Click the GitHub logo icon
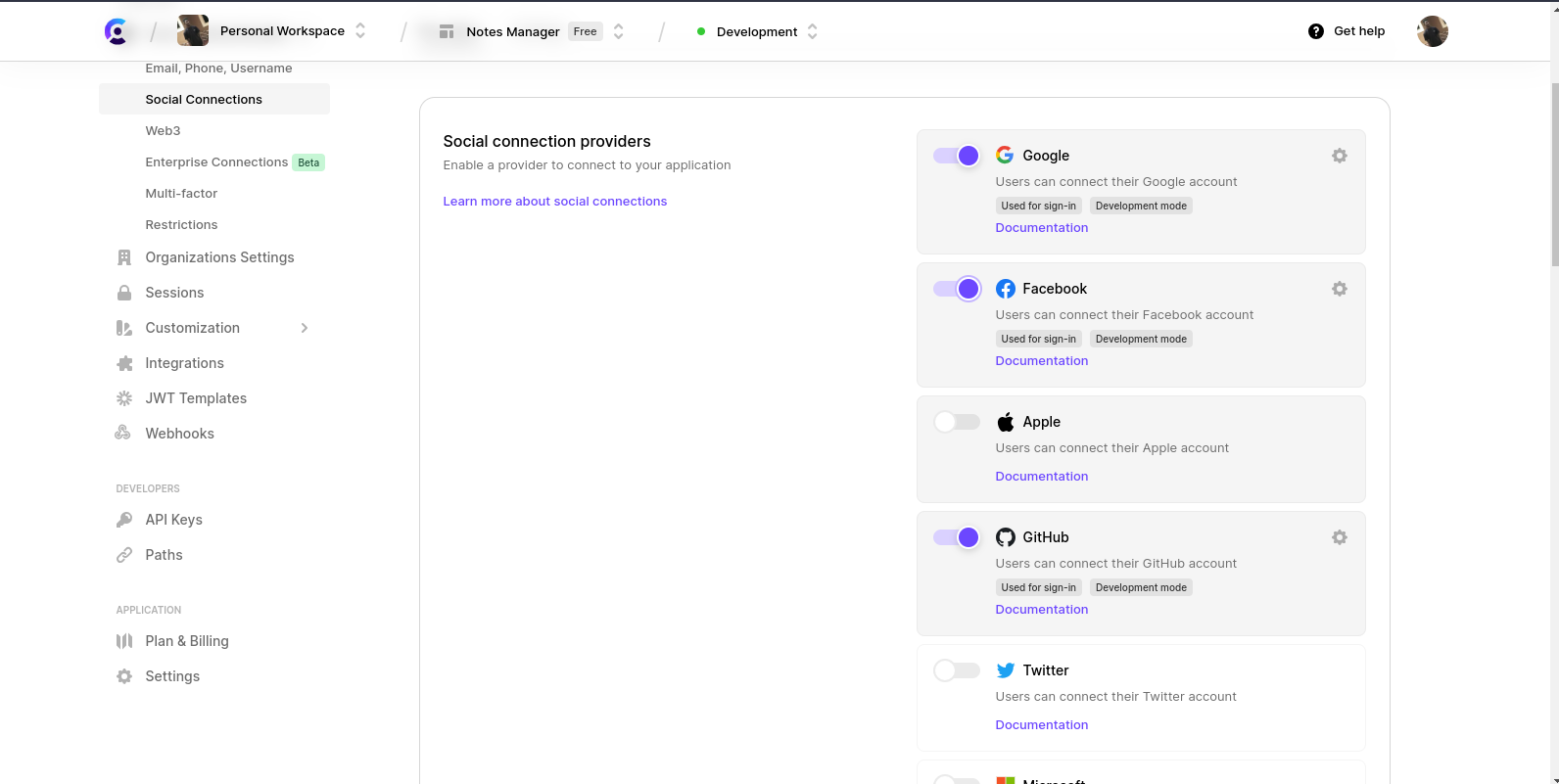 point(1006,537)
